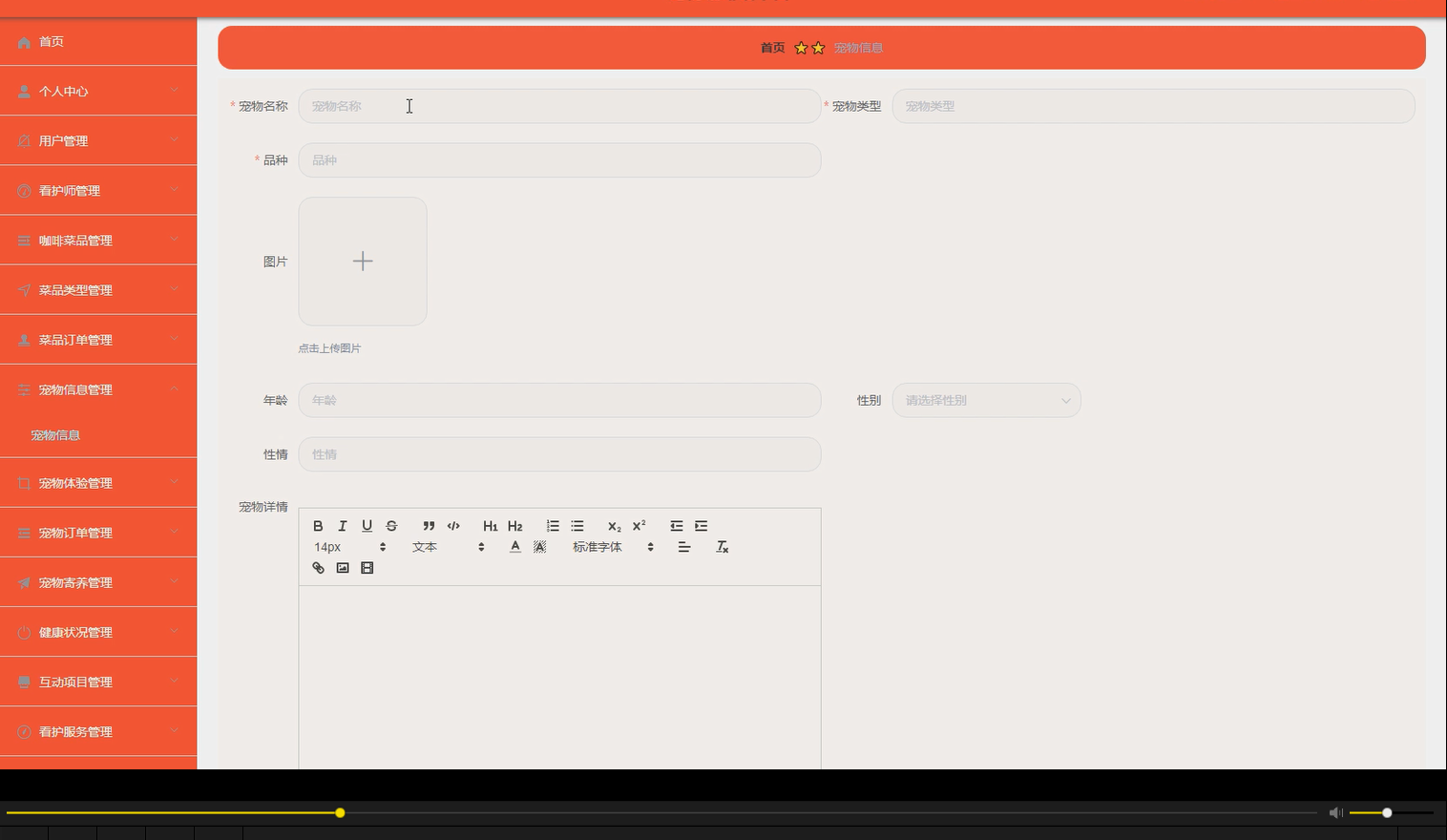Image resolution: width=1447 pixels, height=840 pixels.
Task: Open the text background color picker
Action: coord(540,547)
